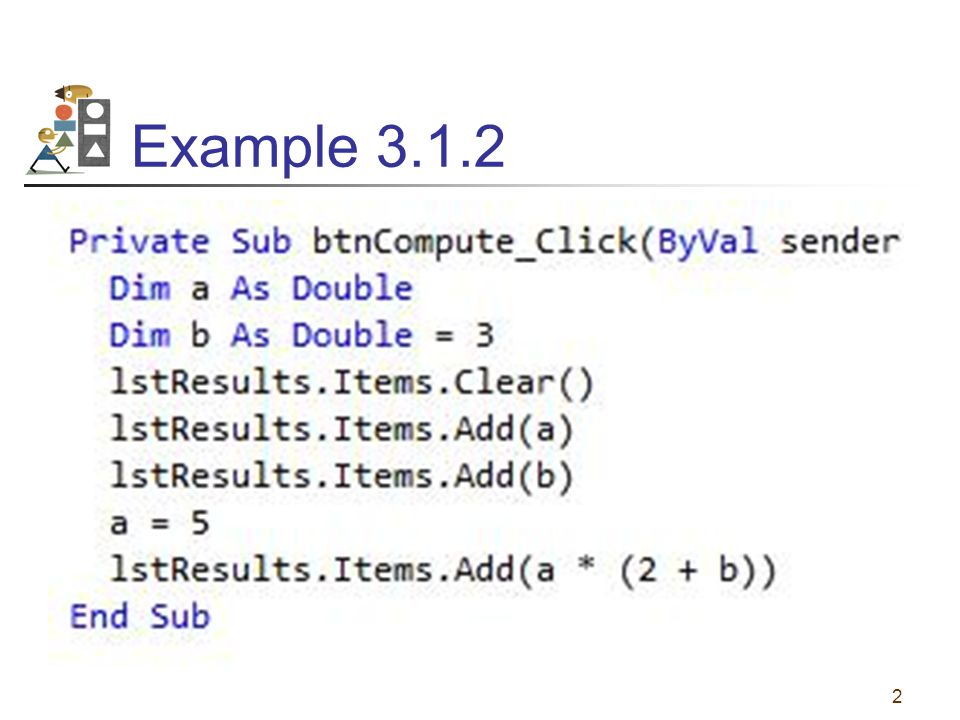Click the slide number 2
Image resolution: width=960 pixels, height=720 pixels.
pyautogui.click(x=897, y=696)
